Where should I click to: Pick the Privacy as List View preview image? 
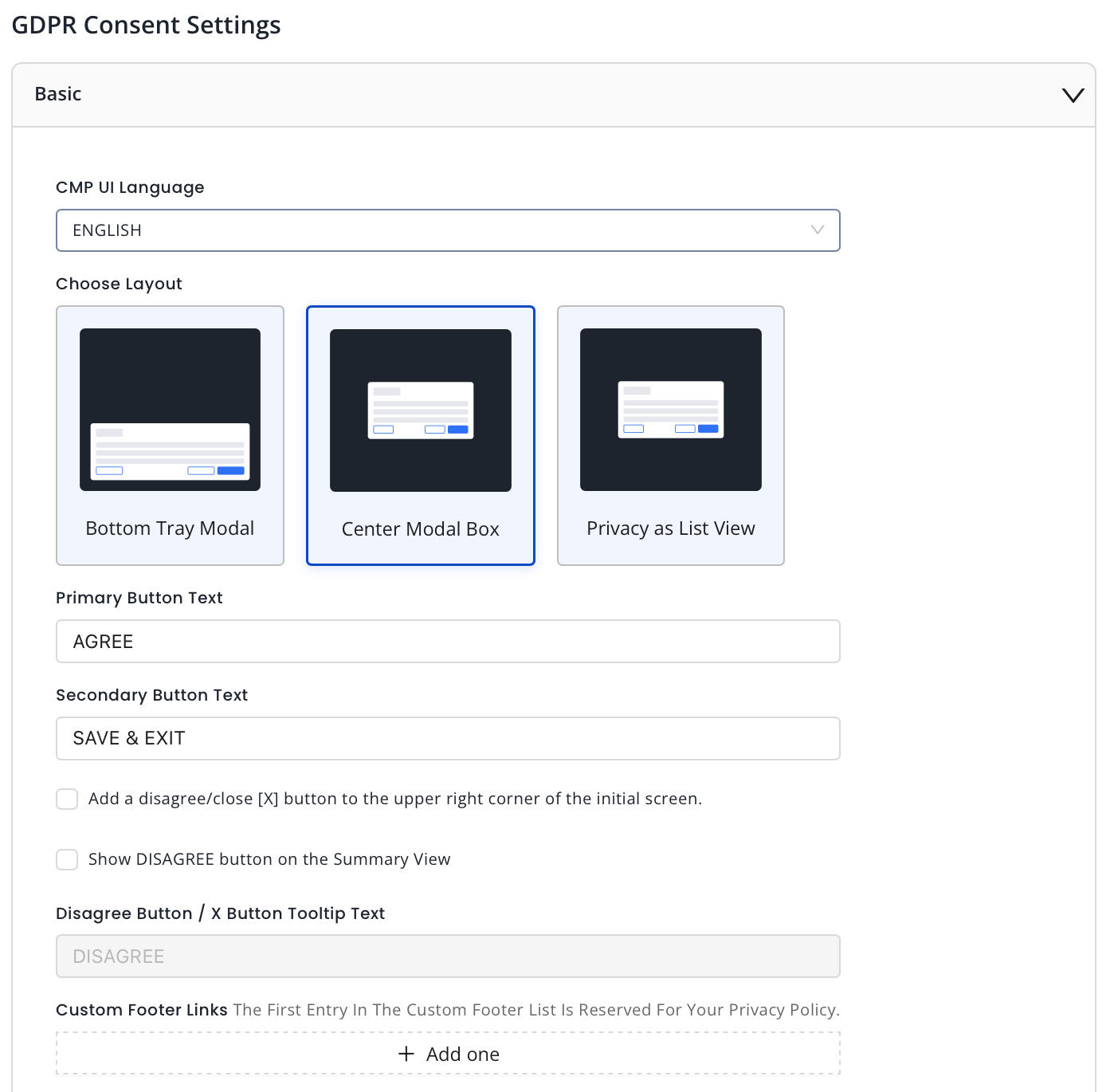pos(670,410)
